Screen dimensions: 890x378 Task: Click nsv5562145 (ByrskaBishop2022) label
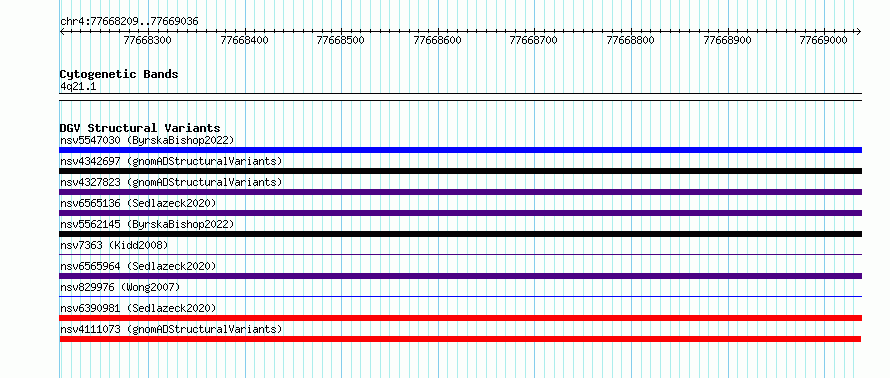tap(147, 224)
